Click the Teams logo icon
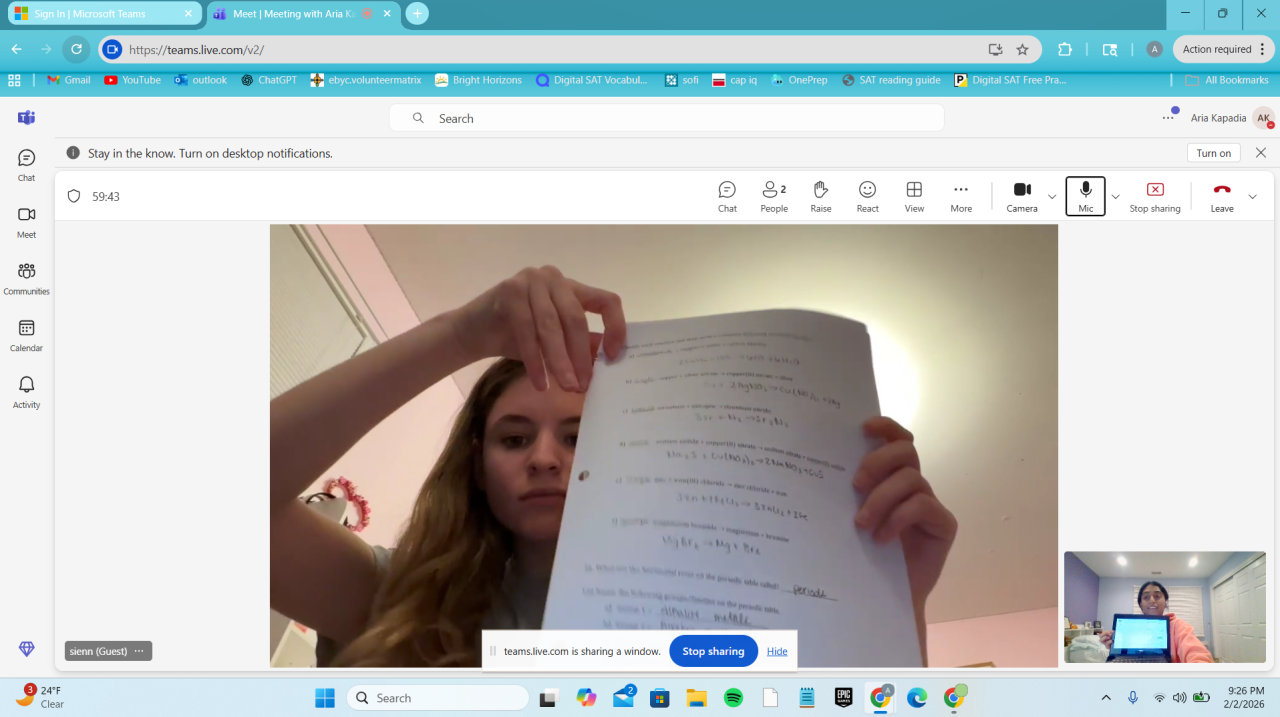The width and height of the screenshot is (1280, 717). (26, 118)
